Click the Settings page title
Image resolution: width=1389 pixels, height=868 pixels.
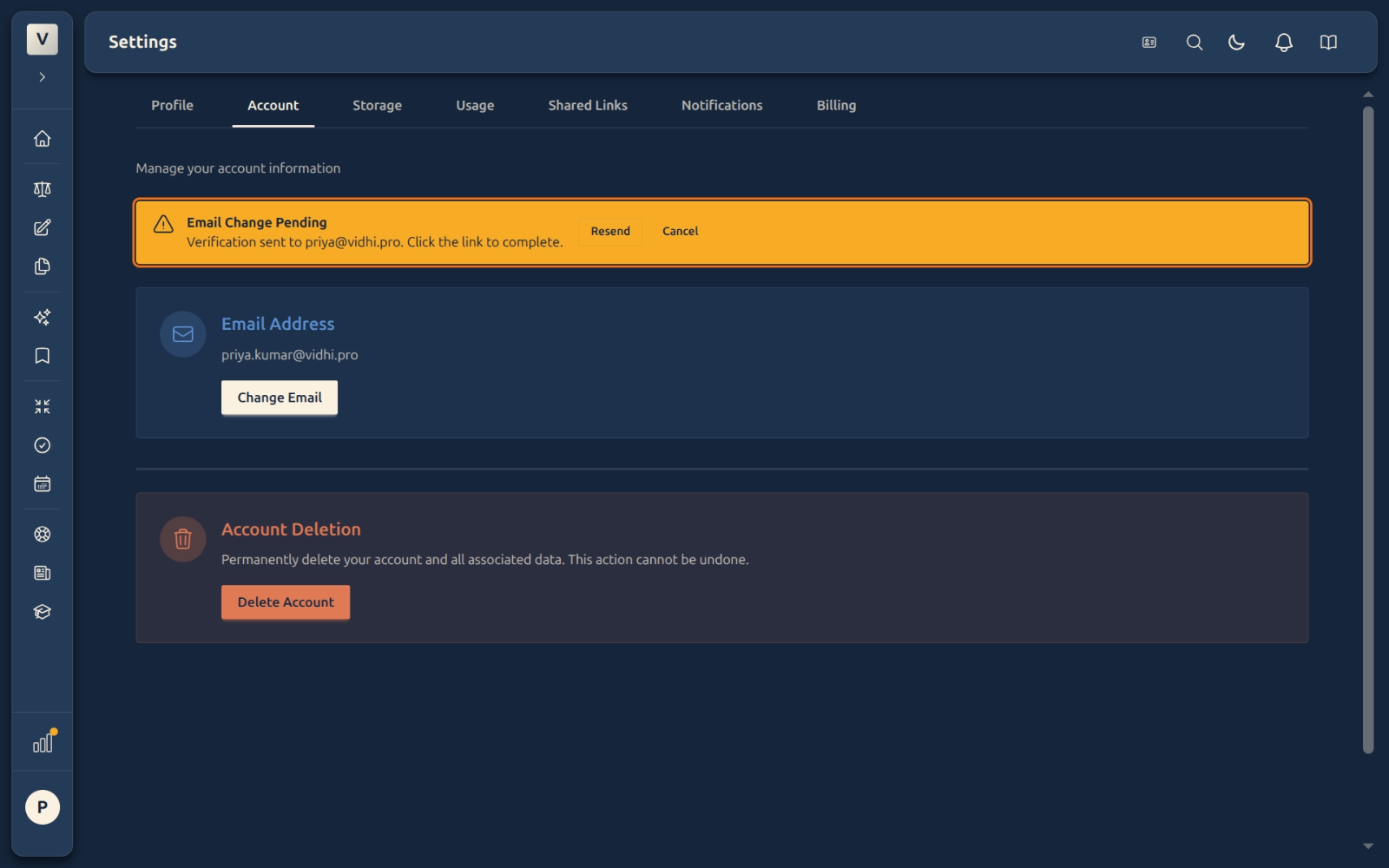point(142,42)
